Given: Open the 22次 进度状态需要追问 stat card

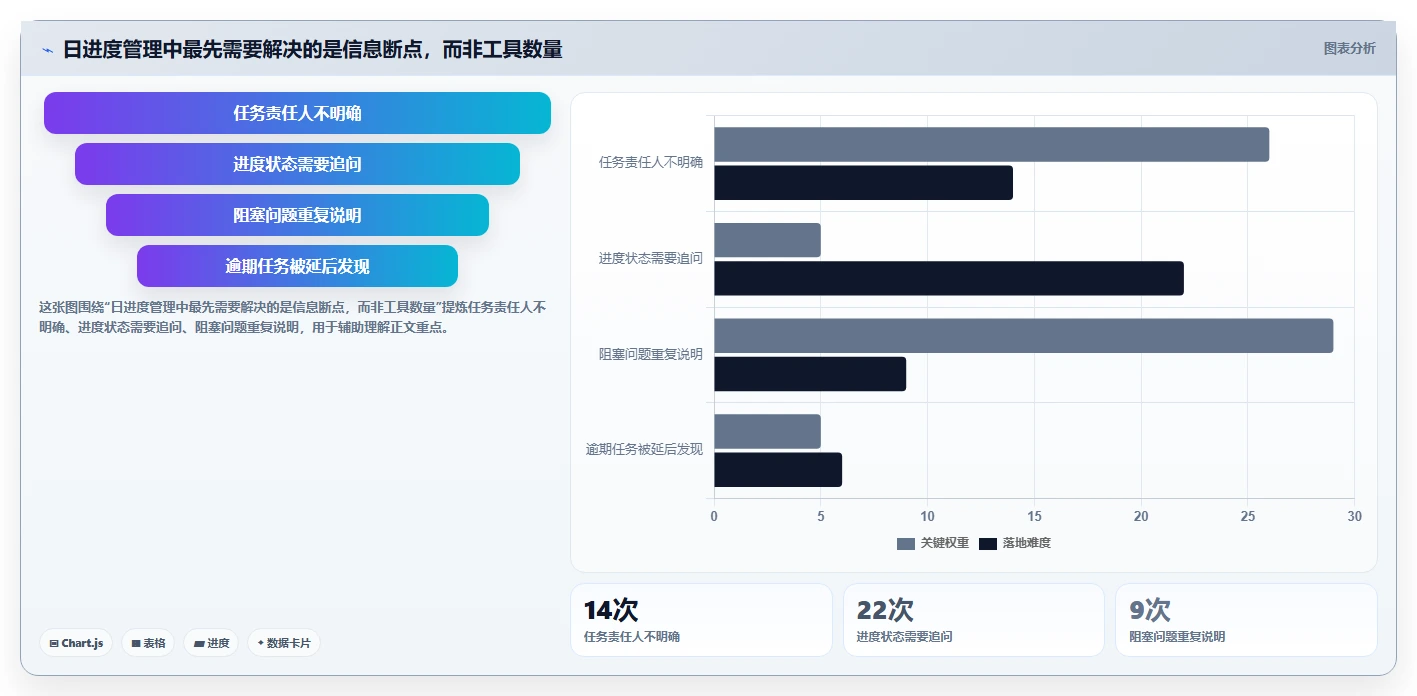Looking at the screenshot, I should (x=974, y=620).
